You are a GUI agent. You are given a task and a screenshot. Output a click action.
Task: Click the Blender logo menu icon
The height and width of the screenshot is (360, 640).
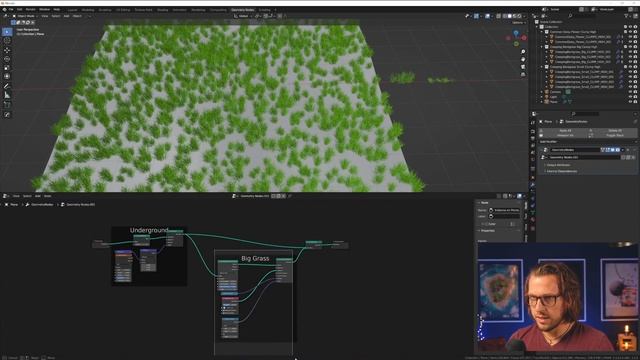(4, 9)
